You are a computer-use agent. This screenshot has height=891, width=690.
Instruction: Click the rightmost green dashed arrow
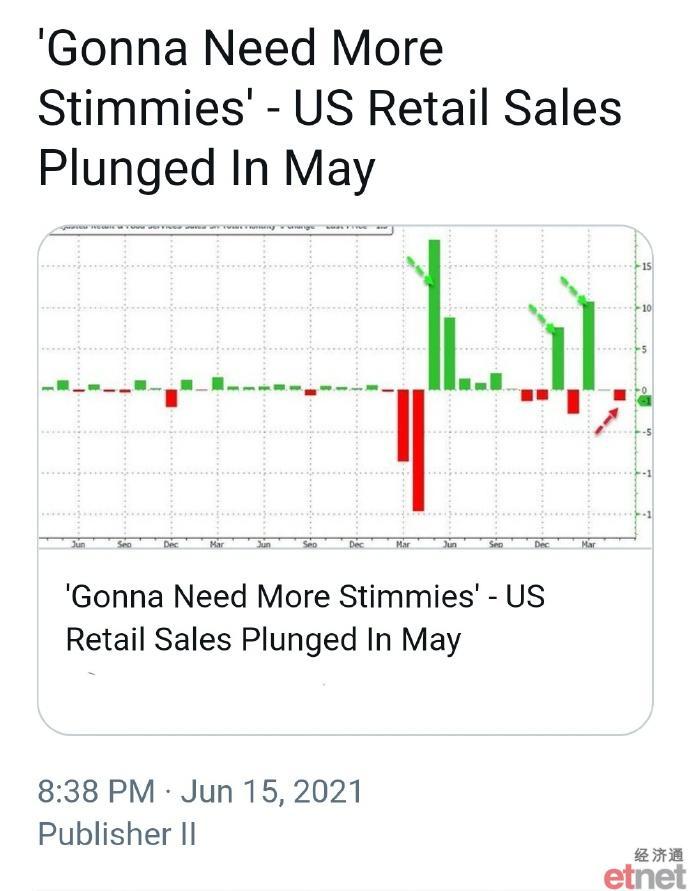click(575, 291)
